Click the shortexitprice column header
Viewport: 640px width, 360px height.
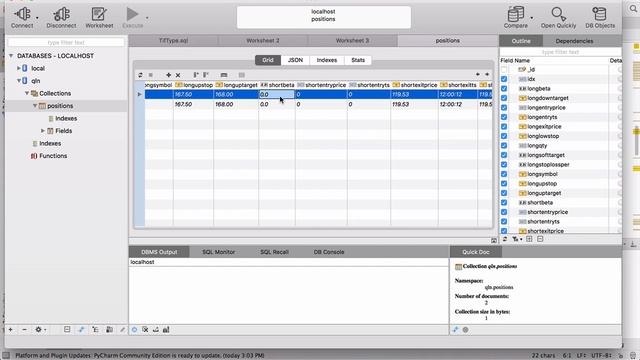[414, 85]
